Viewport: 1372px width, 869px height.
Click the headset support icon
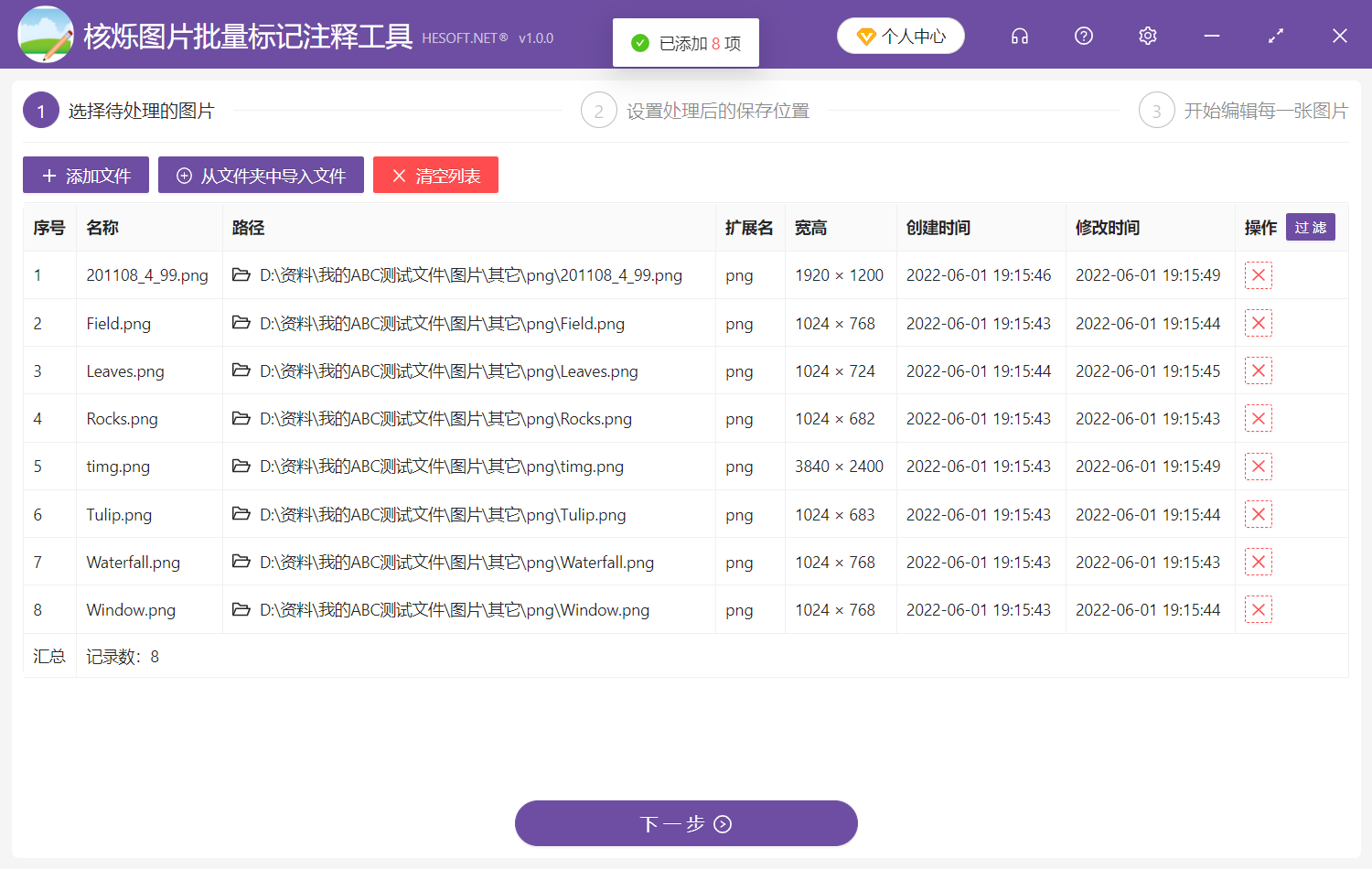[1019, 36]
